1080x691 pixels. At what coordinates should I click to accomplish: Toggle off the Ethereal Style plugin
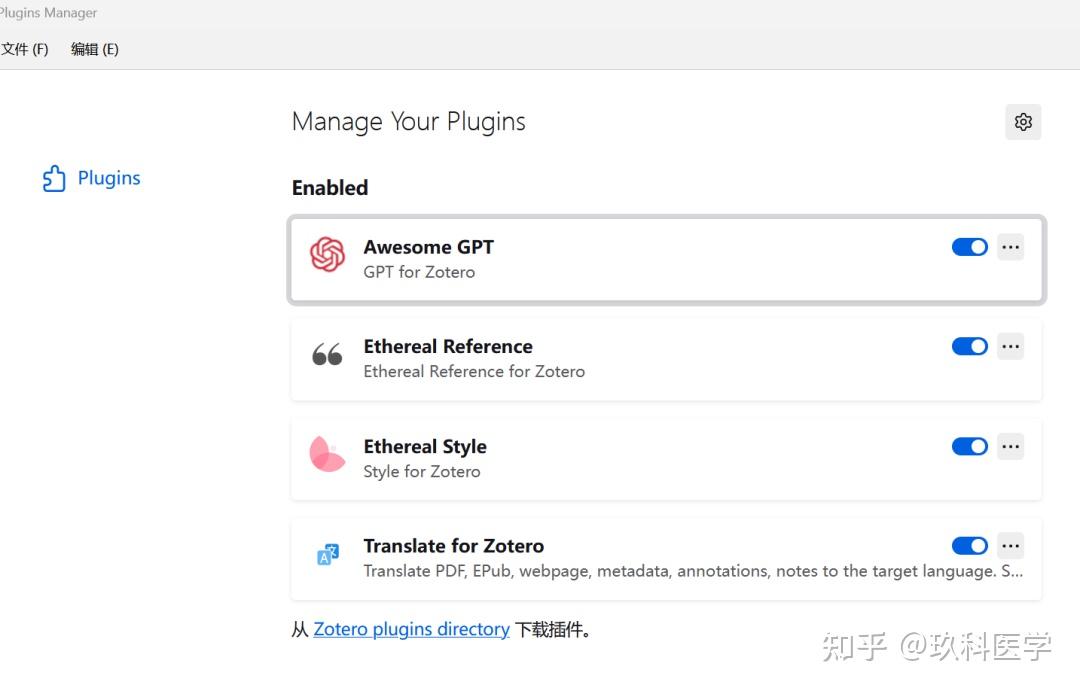[x=969, y=446]
